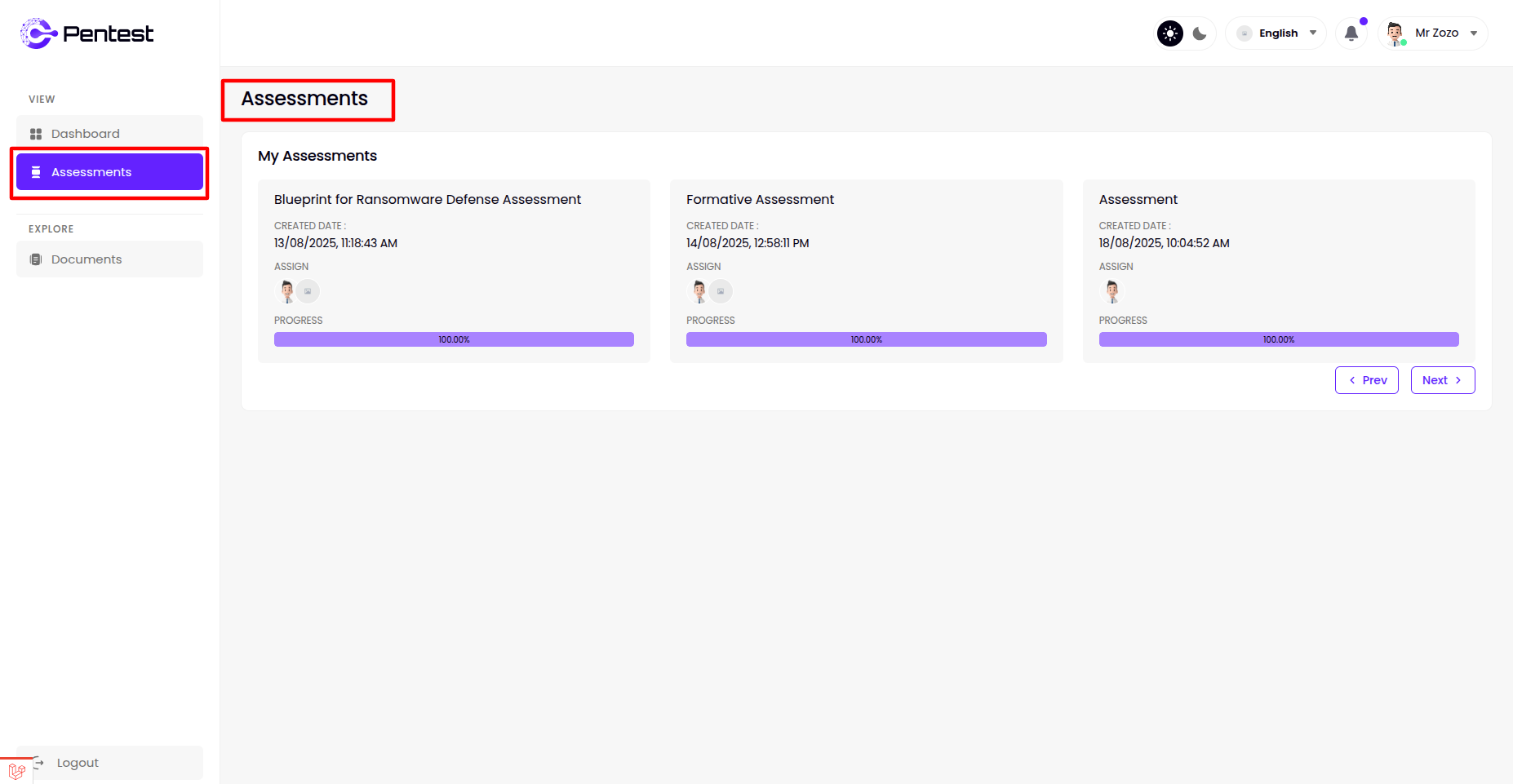Click placeholder avatar on Ransomware assessment card
The width and height of the screenshot is (1513, 784).
308,291
